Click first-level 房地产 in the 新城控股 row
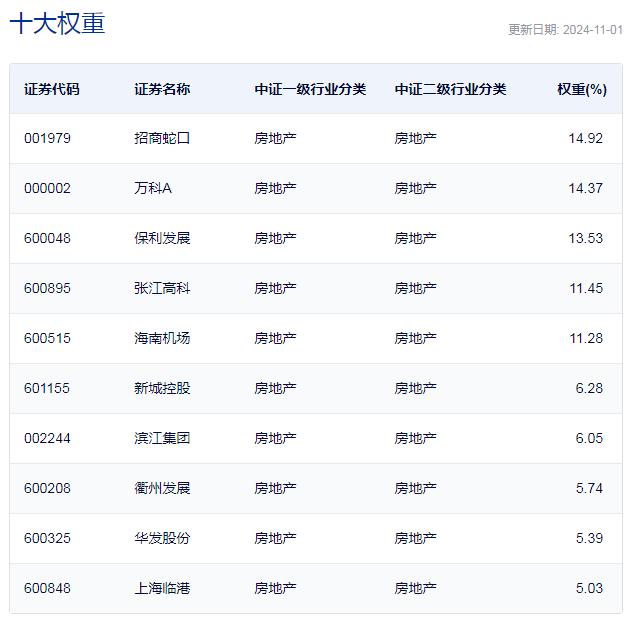 (276, 388)
